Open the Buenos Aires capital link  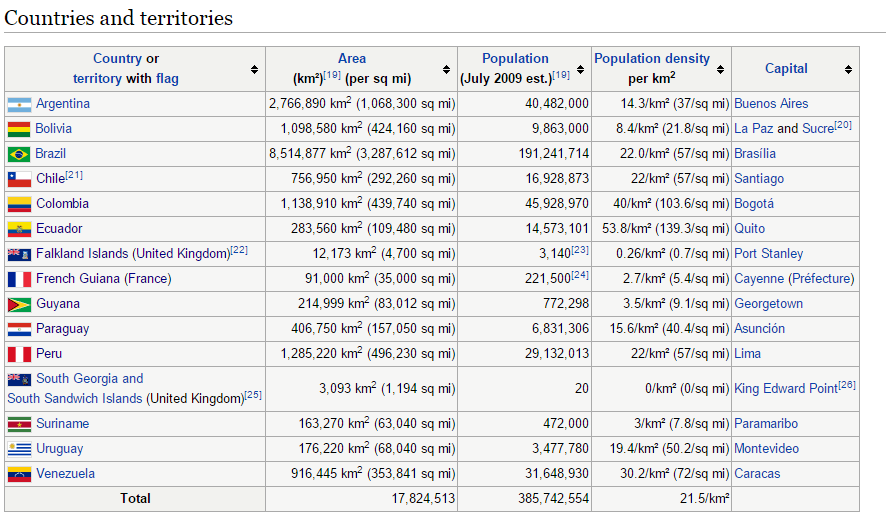click(x=771, y=104)
